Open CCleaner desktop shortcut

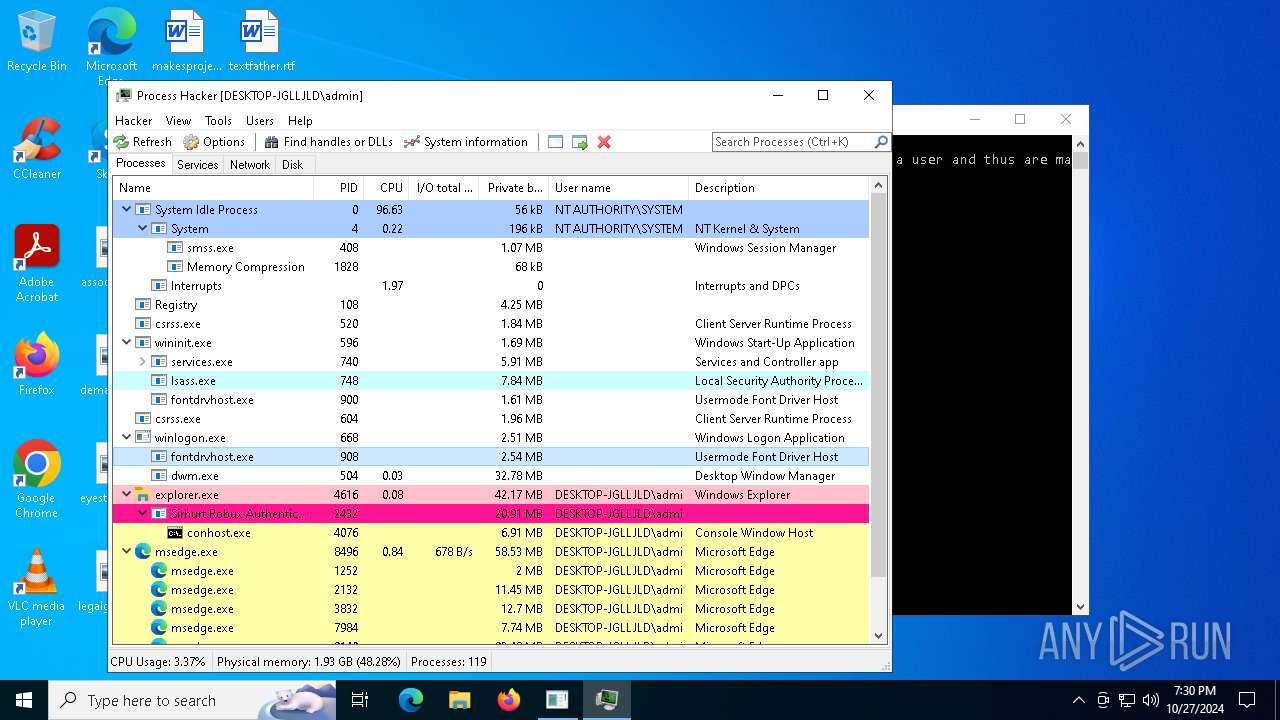pos(37,148)
